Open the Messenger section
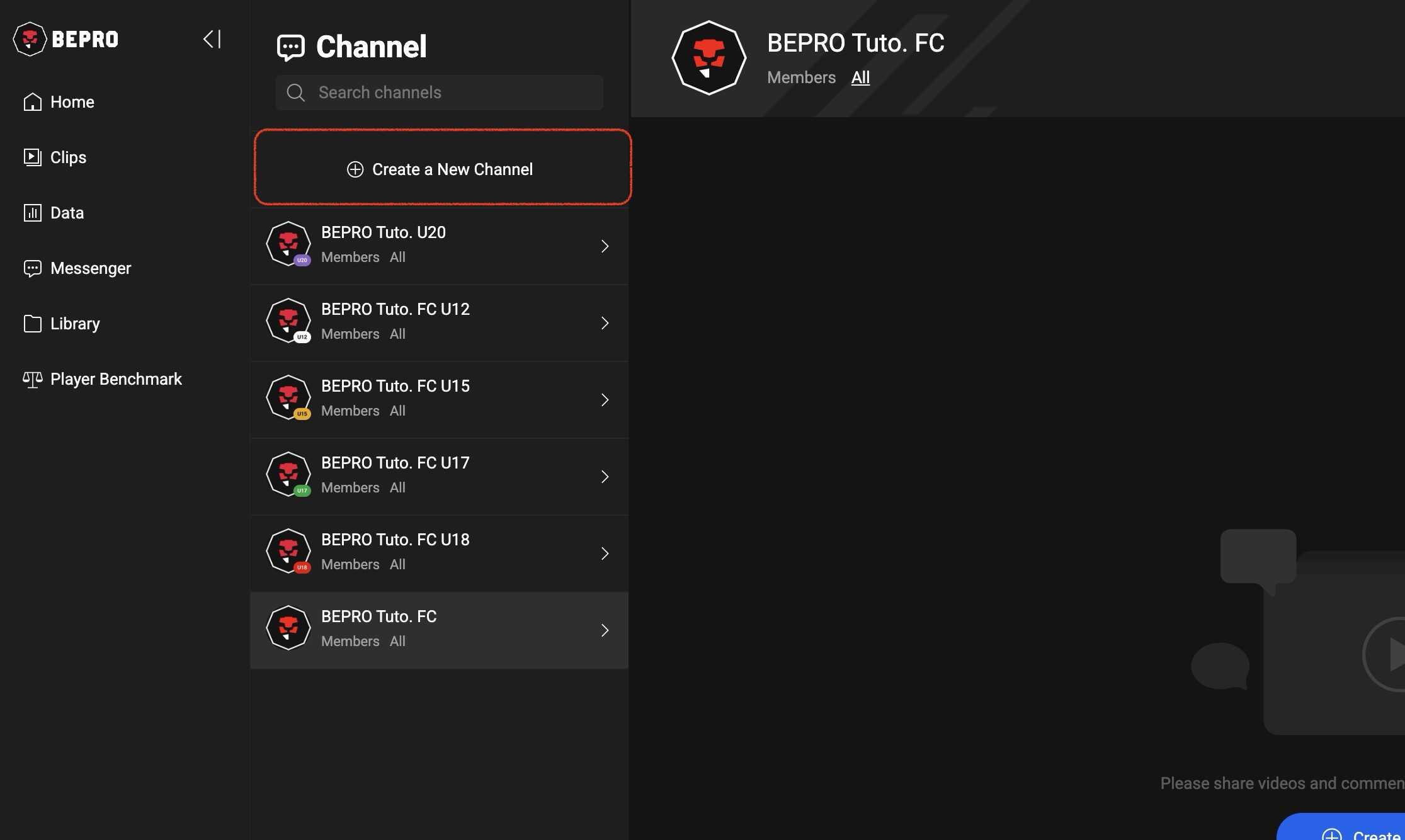Image resolution: width=1405 pixels, height=840 pixels. tap(90, 268)
